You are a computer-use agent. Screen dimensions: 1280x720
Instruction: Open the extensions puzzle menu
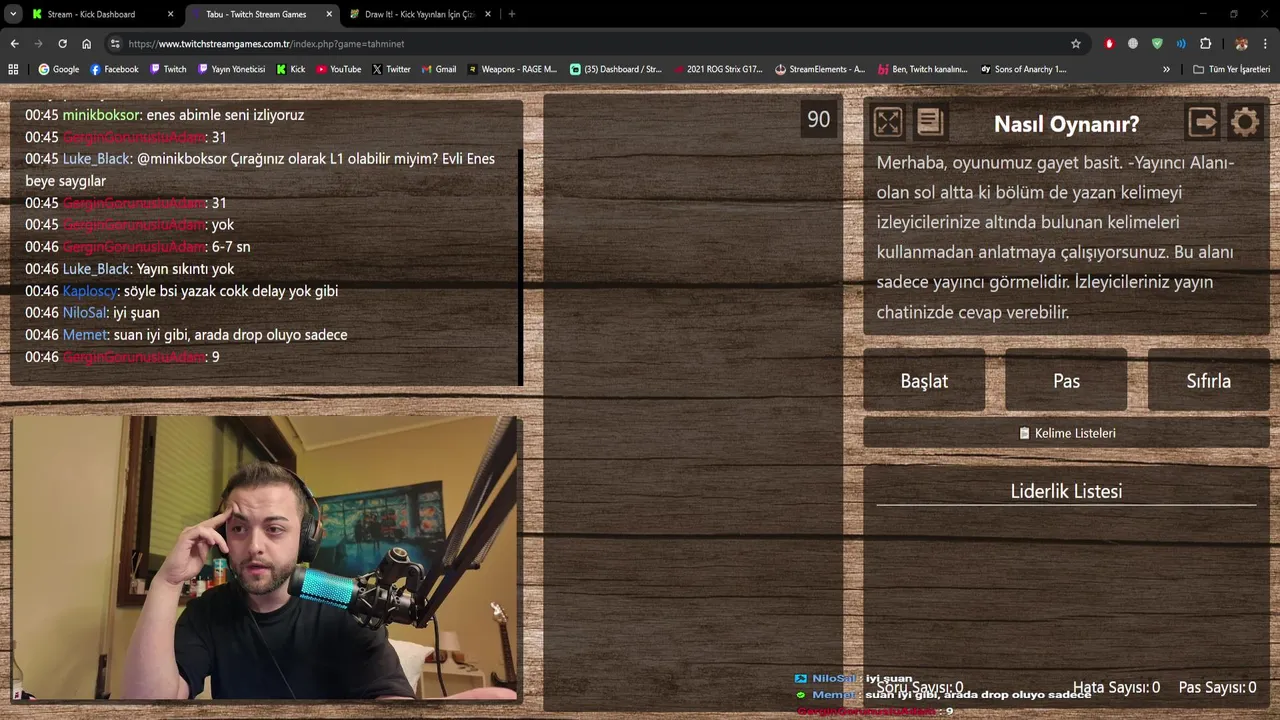pyautogui.click(x=1205, y=44)
